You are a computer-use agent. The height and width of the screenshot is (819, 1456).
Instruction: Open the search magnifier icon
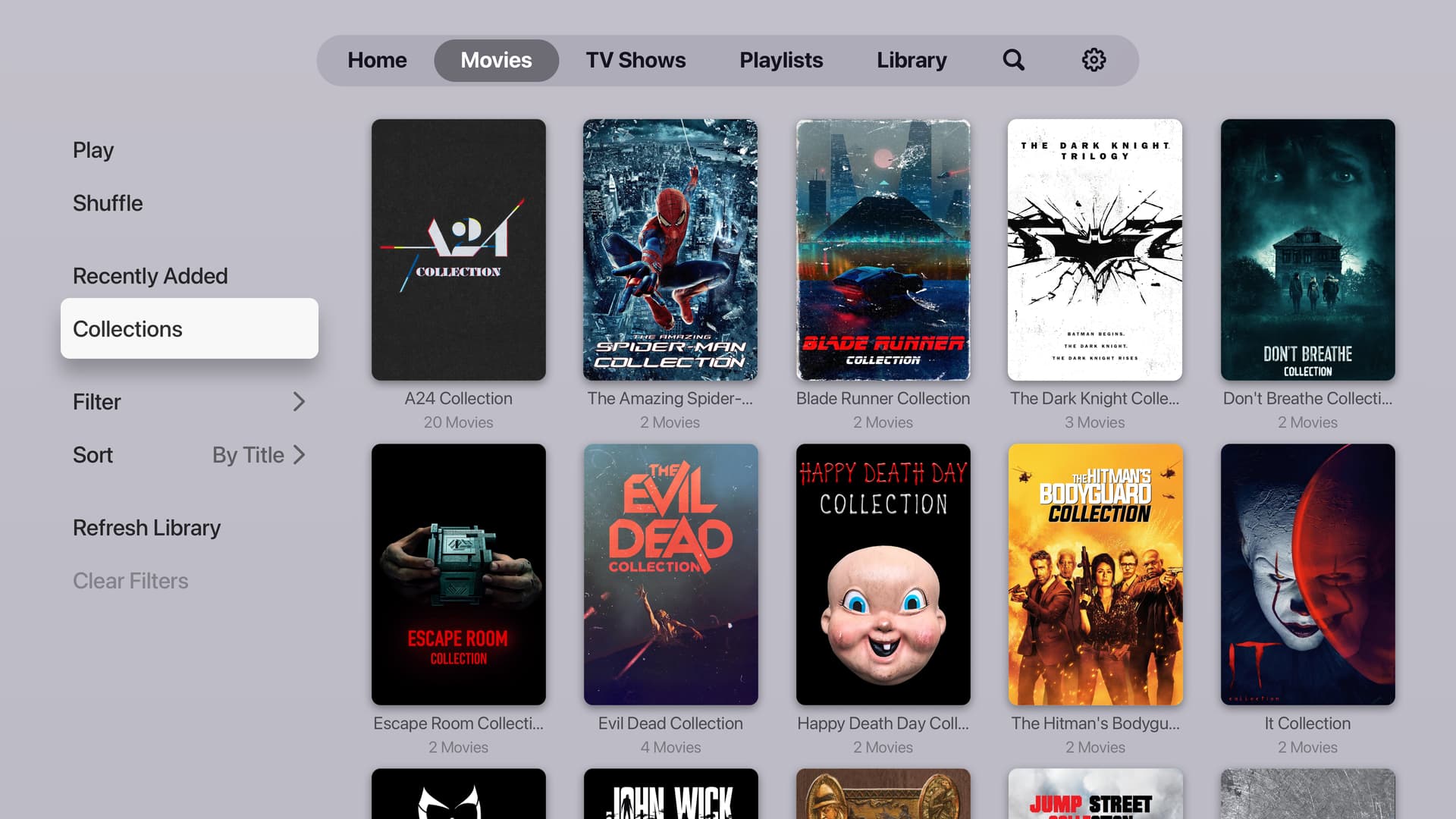(1013, 60)
